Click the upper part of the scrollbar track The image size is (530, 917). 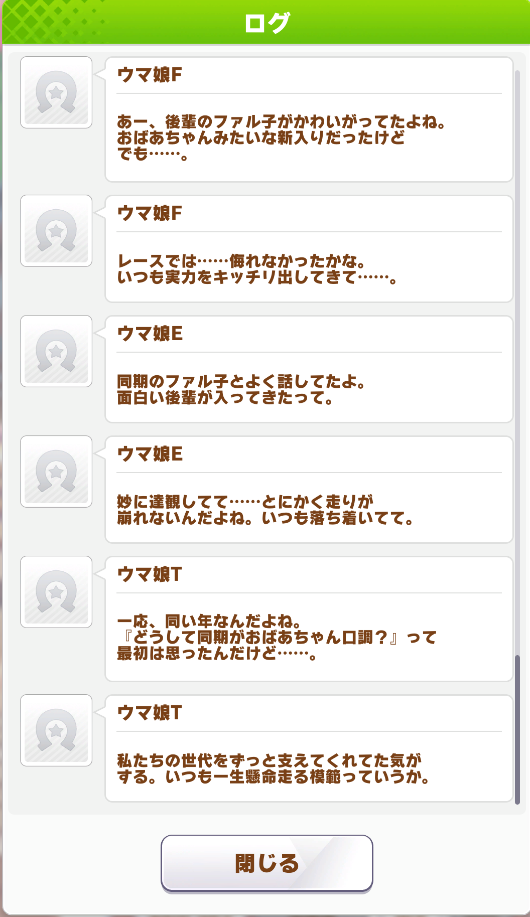pos(517,234)
